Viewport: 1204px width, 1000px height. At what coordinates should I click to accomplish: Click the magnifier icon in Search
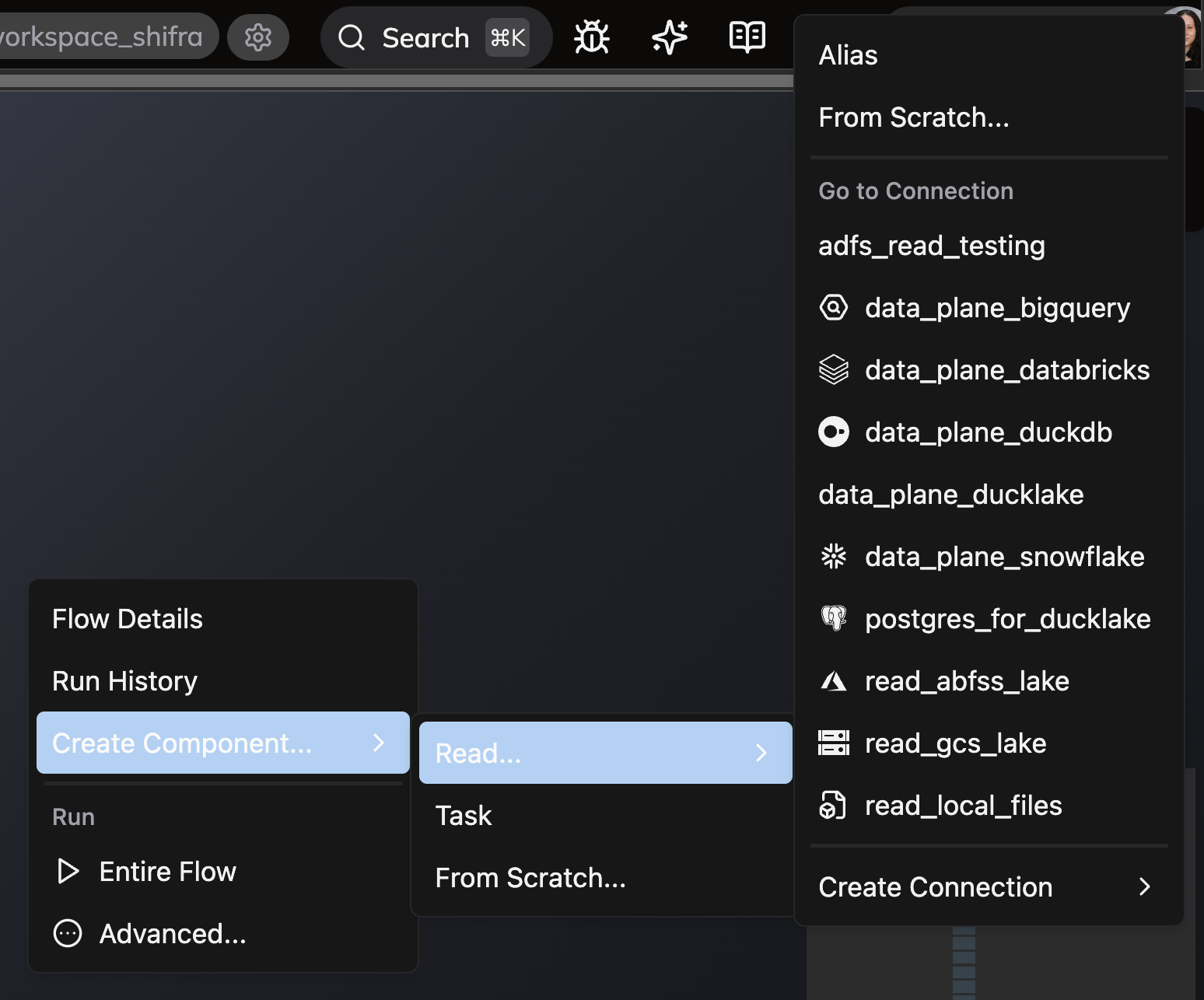352,37
